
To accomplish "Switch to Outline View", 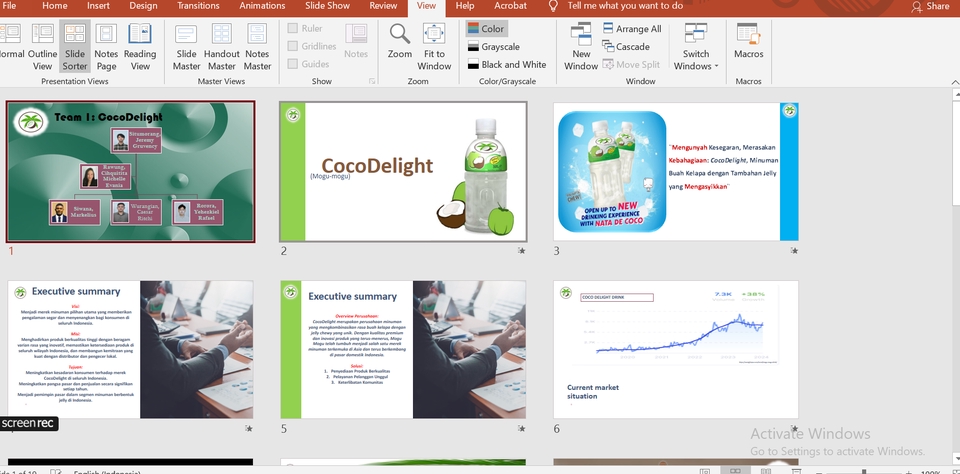I will (42, 47).
